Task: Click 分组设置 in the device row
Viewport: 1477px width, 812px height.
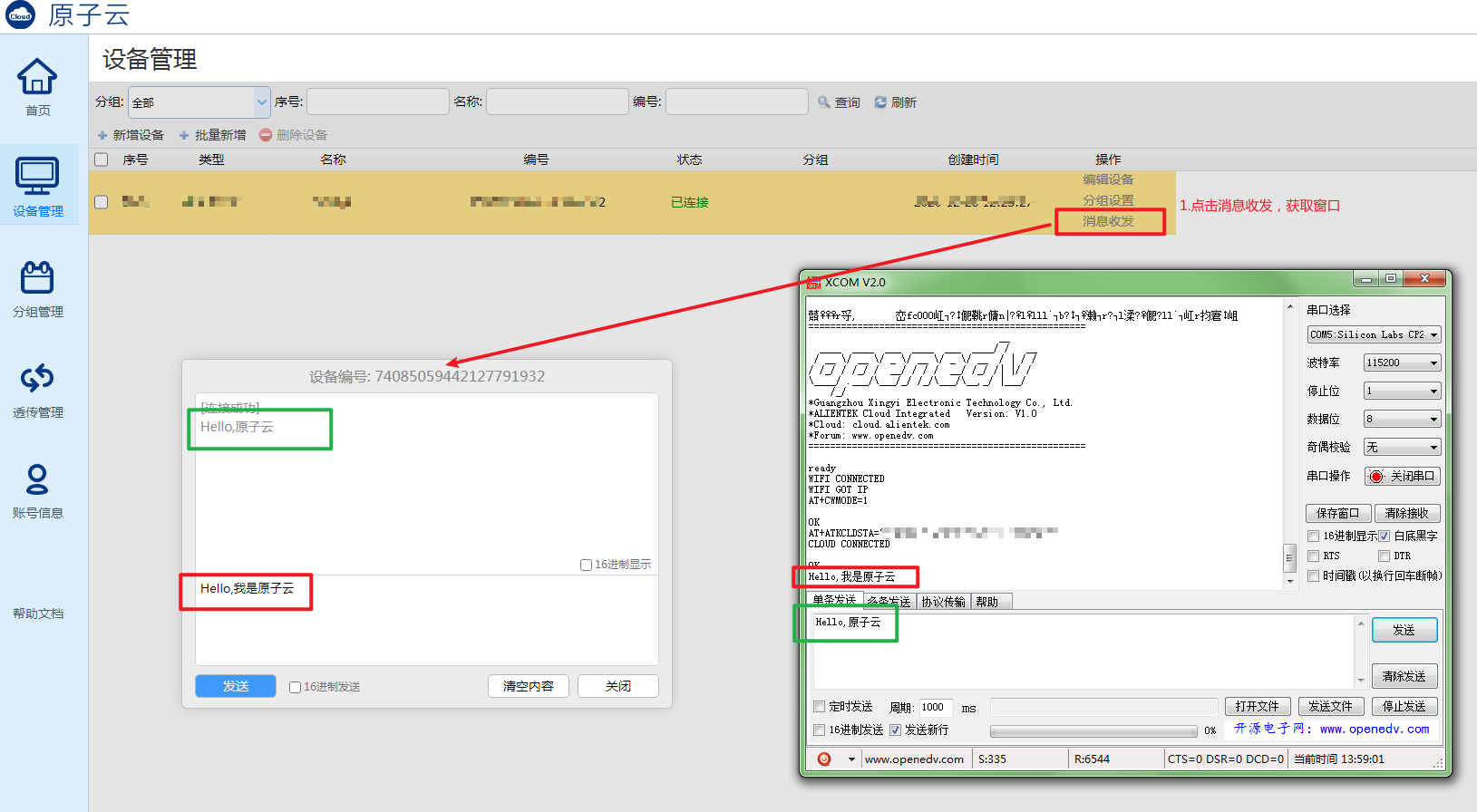Action: 1108,200
